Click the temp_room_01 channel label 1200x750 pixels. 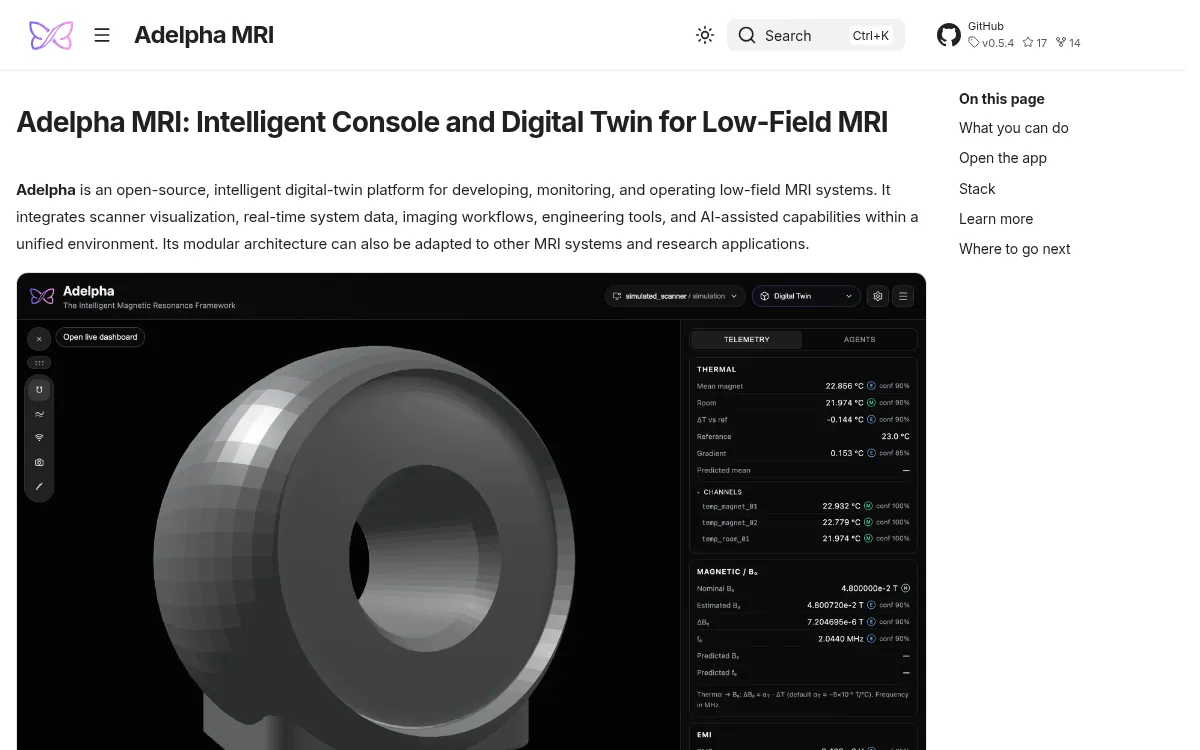point(726,539)
